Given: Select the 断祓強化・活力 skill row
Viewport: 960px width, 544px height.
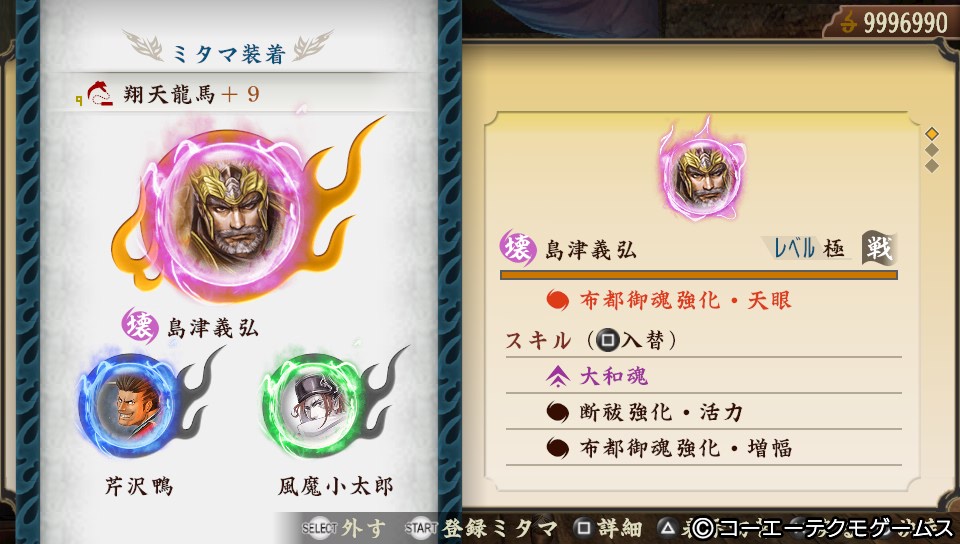Looking at the screenshot, I should [x=703, y=412].
